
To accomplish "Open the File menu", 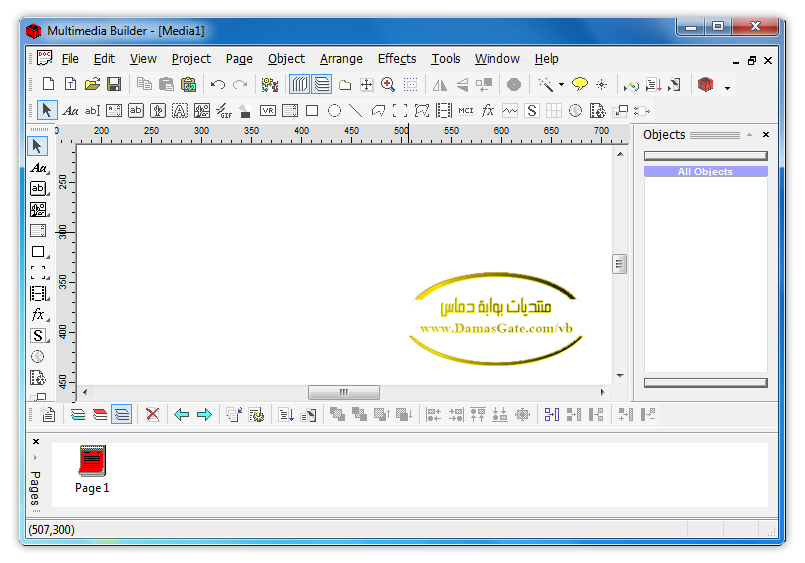I will click(x=70, y=59).
